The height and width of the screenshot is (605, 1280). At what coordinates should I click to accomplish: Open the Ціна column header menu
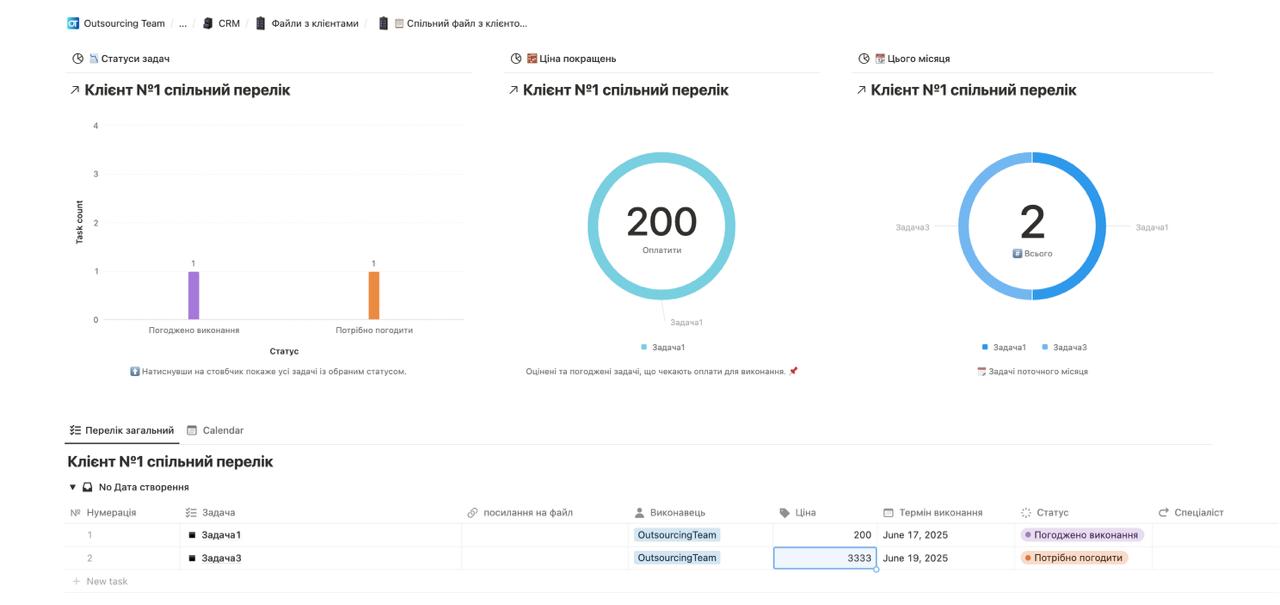(805, 513)
